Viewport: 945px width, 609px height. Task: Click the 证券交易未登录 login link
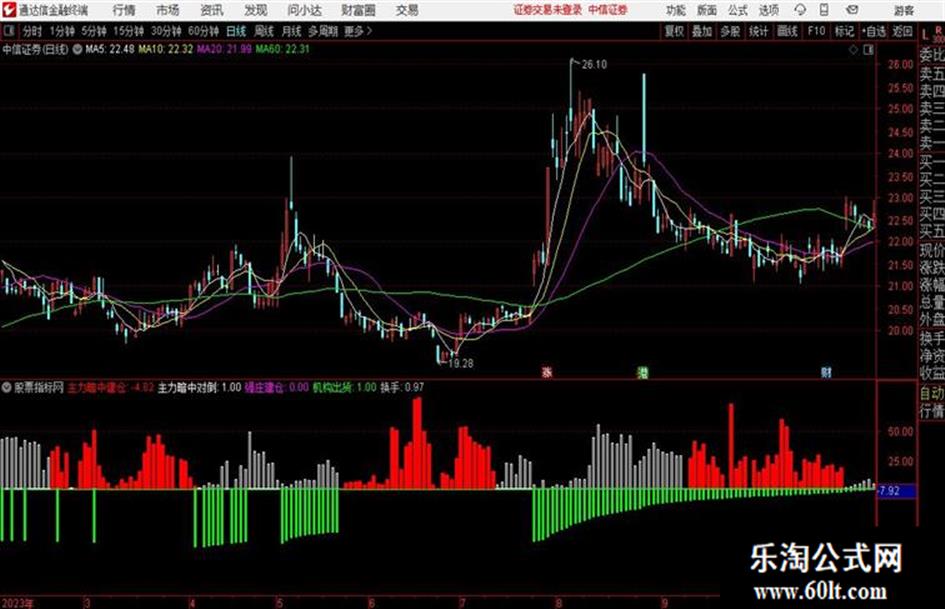pos(548,10)
